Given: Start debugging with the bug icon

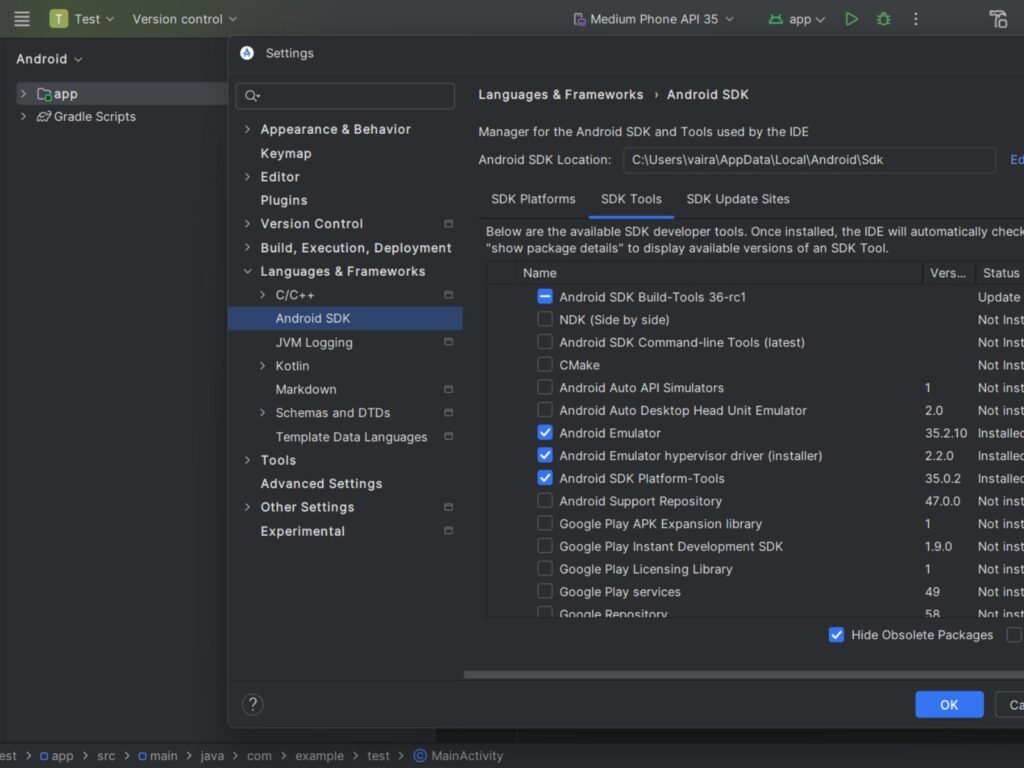Looking at the screenshot, I should (x=884, y=19).
